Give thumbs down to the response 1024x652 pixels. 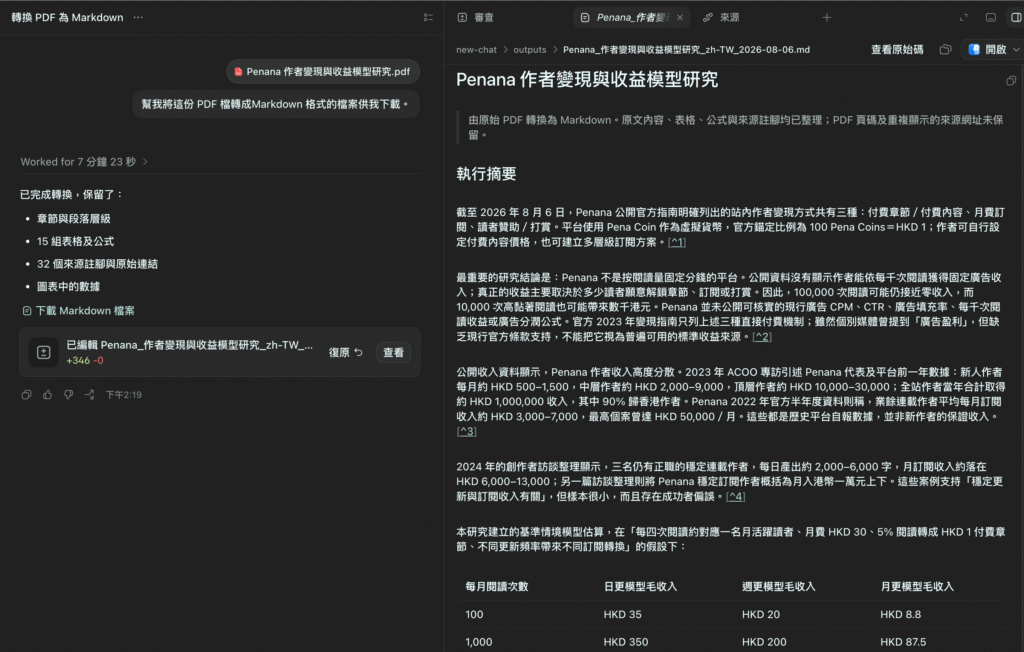pos(68,395)
